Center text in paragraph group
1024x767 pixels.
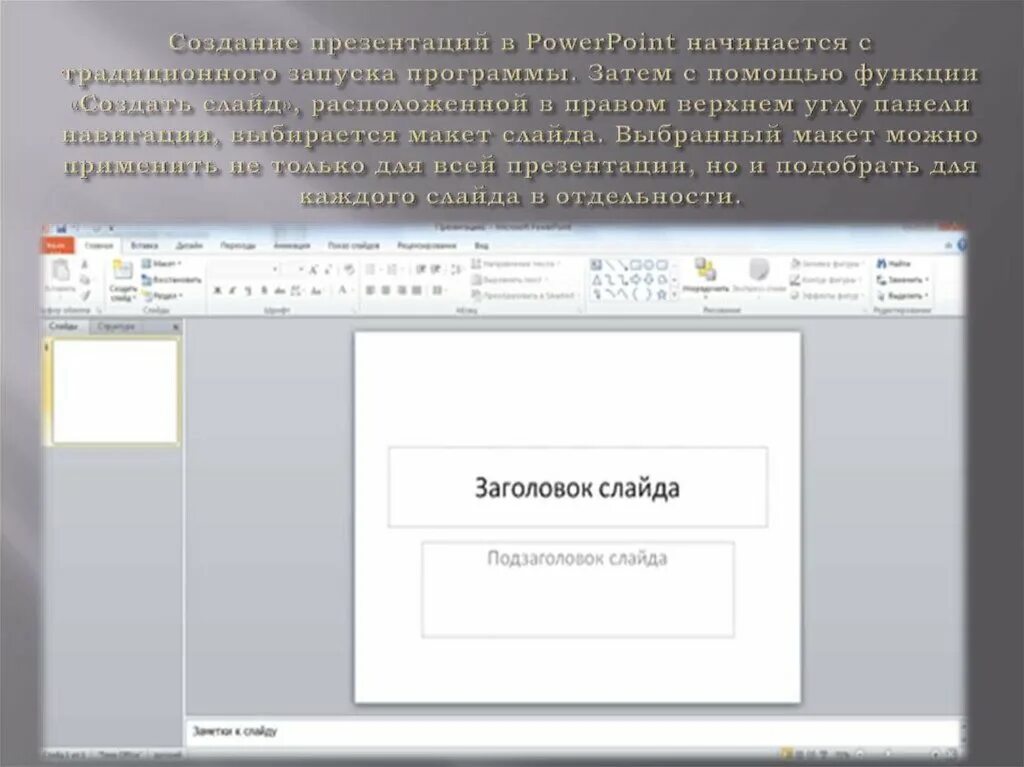[386, 291]
